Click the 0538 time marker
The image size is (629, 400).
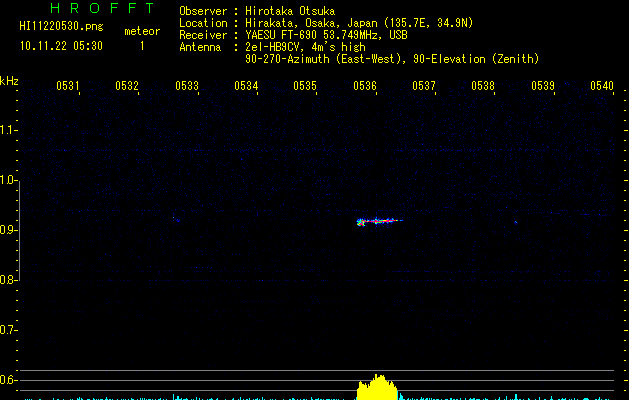(483, 85)
